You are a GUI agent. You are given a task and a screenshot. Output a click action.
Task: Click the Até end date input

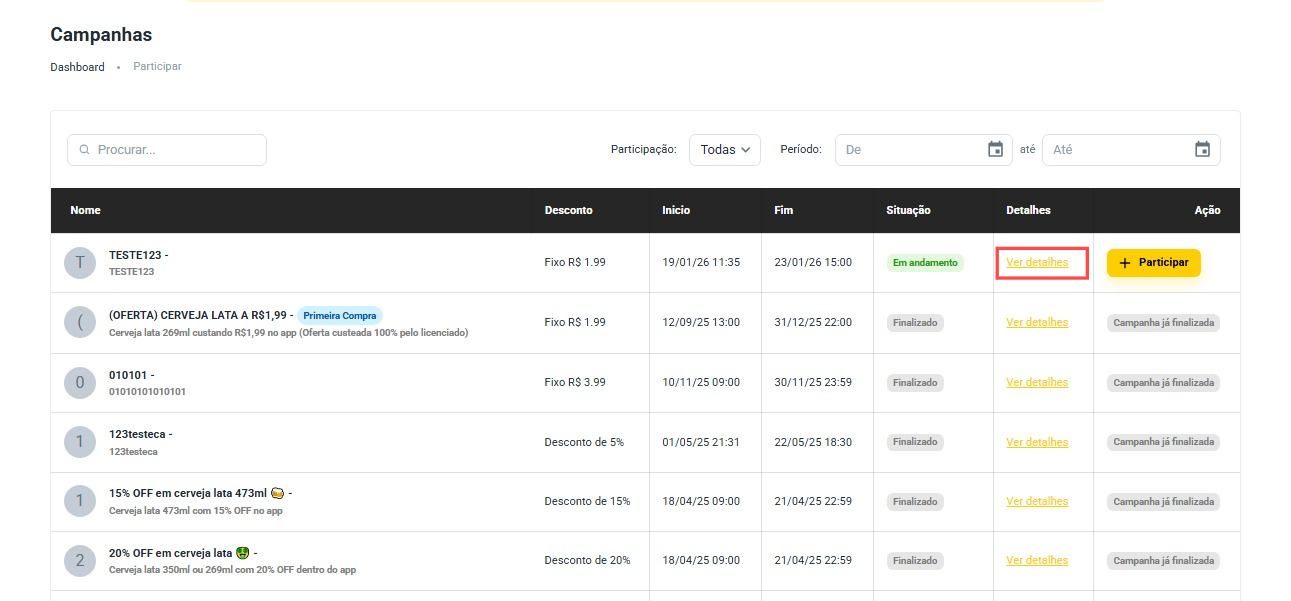tap(1131, 149)
